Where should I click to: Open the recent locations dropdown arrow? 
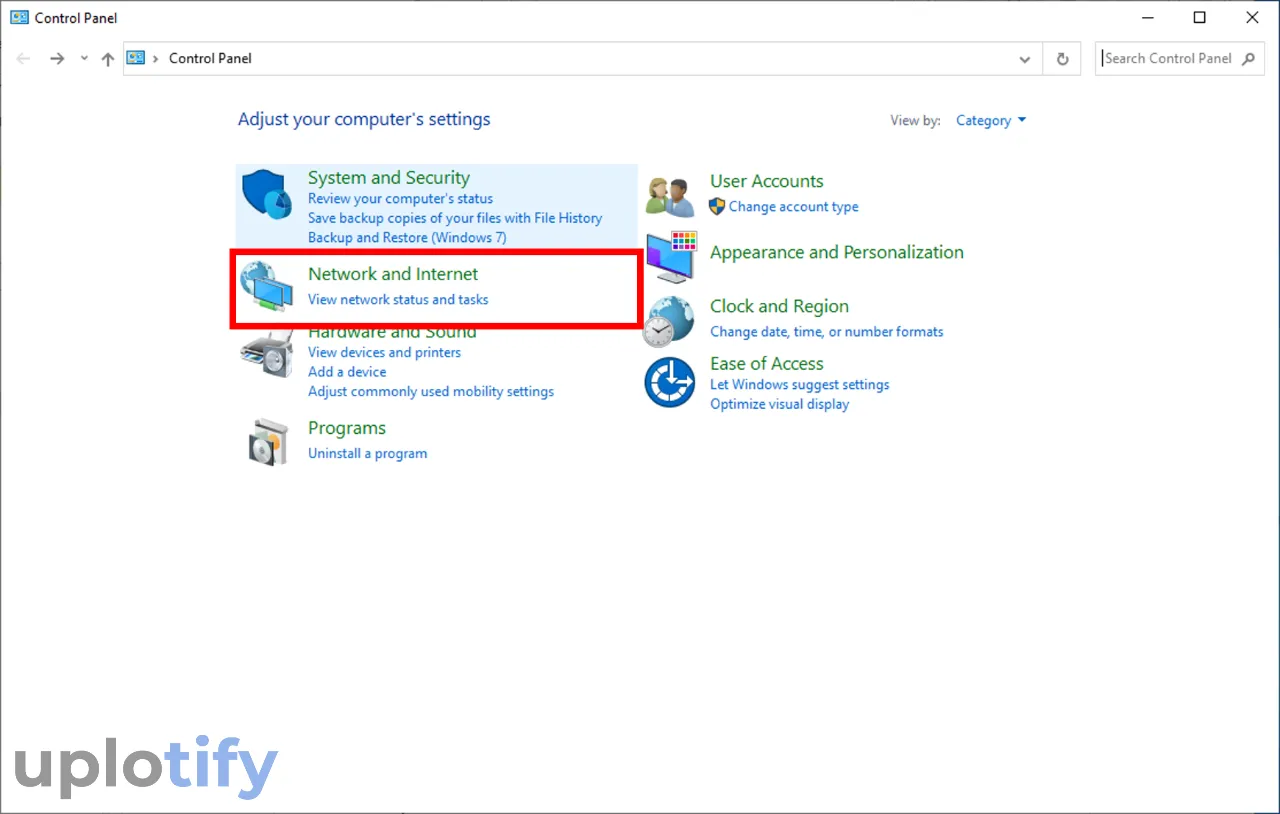[84, 59]
